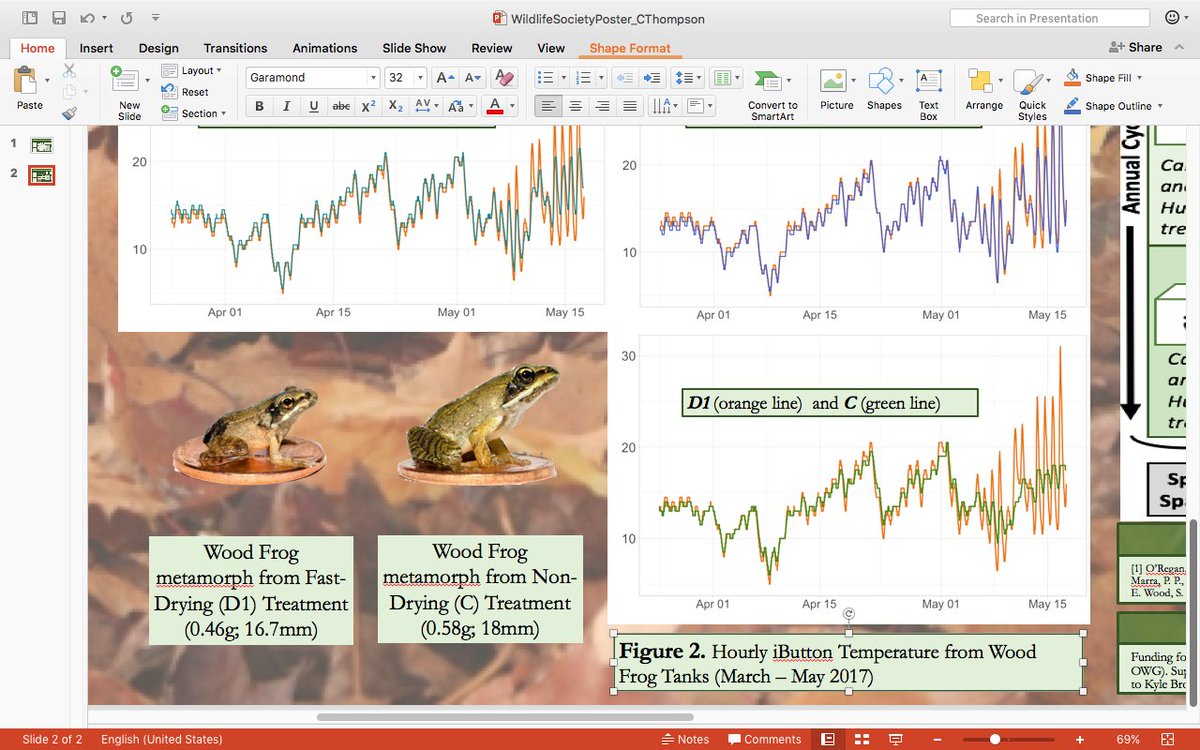Click the Share button

tap(1136, 47)
